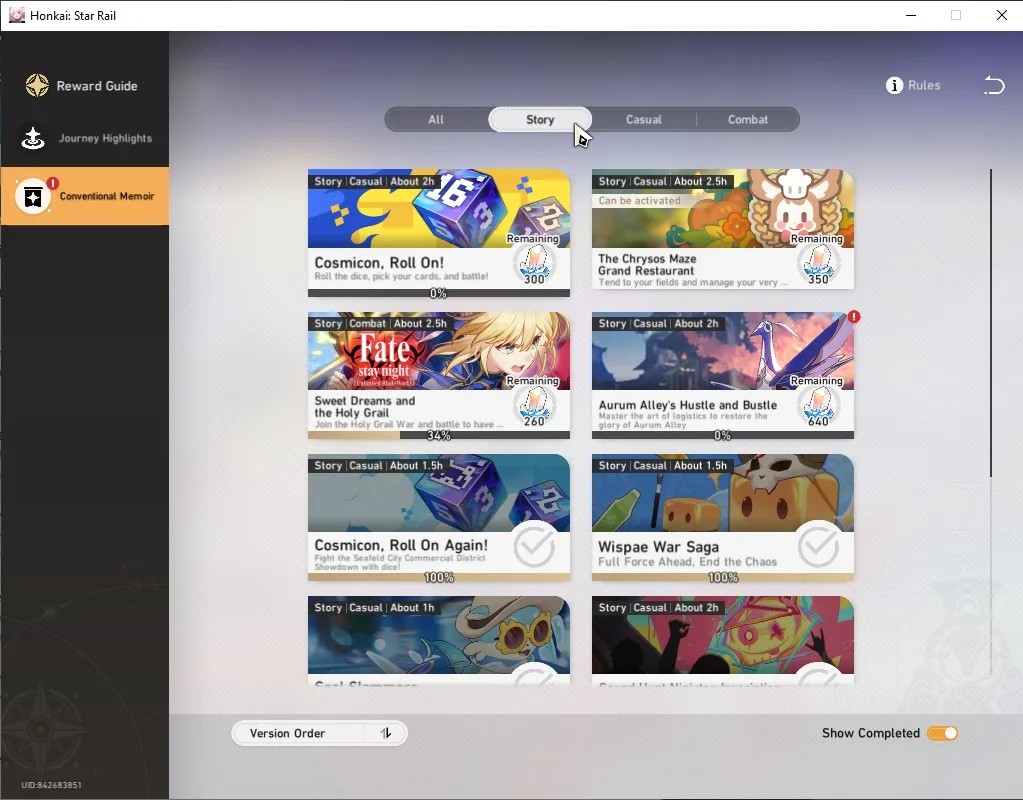
Task: Open Sweet Dreams and the Holy Grail title
Action: point(365,407)
